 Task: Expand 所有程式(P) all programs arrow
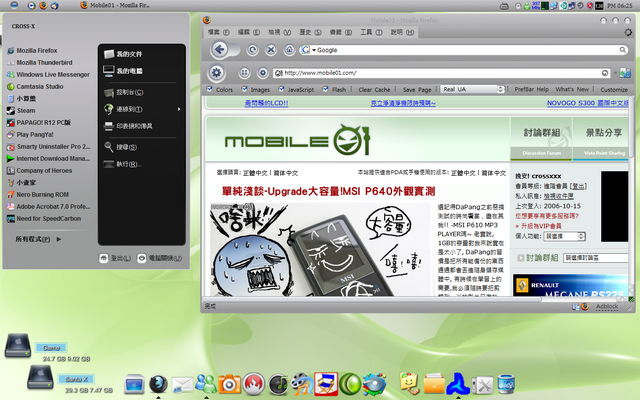tap(59, 239)
